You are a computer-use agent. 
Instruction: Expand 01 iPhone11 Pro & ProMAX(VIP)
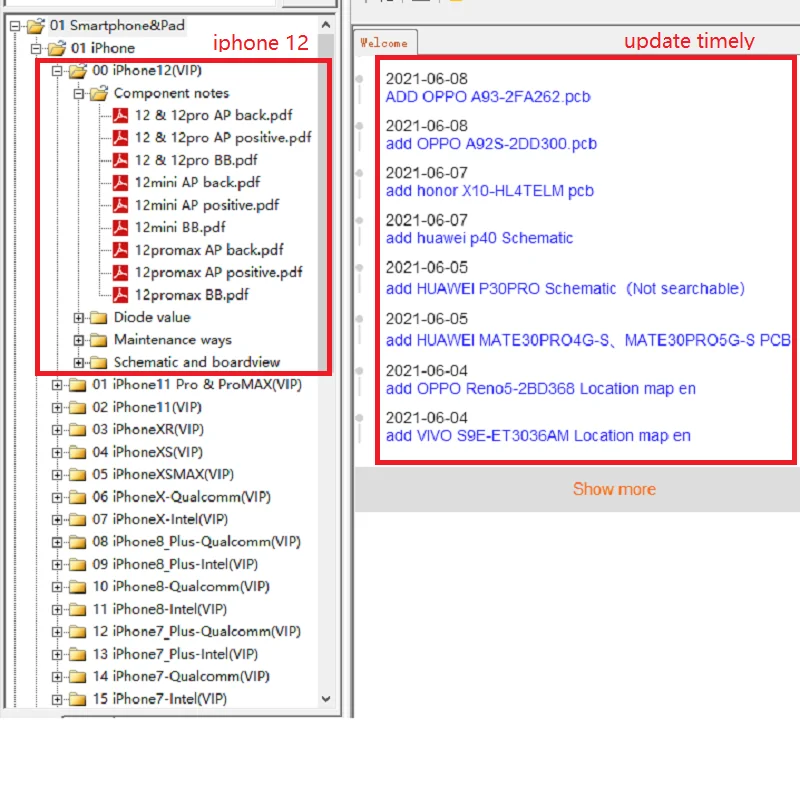coord(57,385)
